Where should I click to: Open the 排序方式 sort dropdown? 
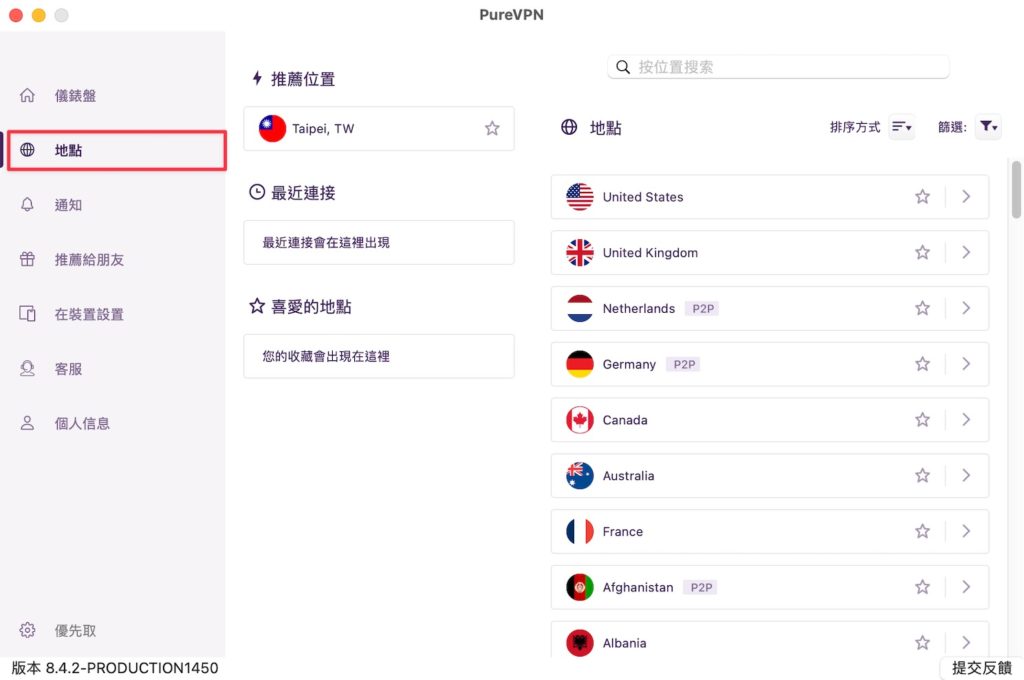click(x=901, y=127)
